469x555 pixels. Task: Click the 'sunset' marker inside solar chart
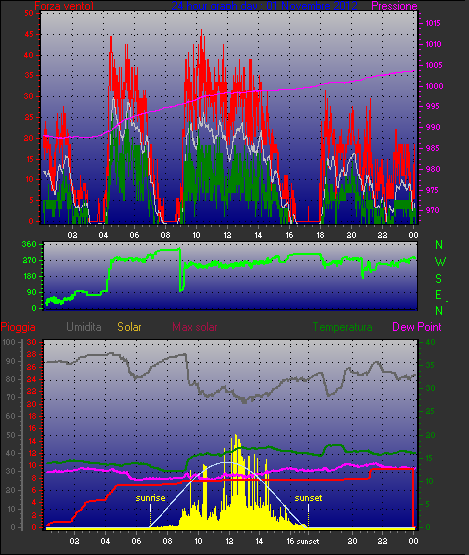click(x=308, y=498)
